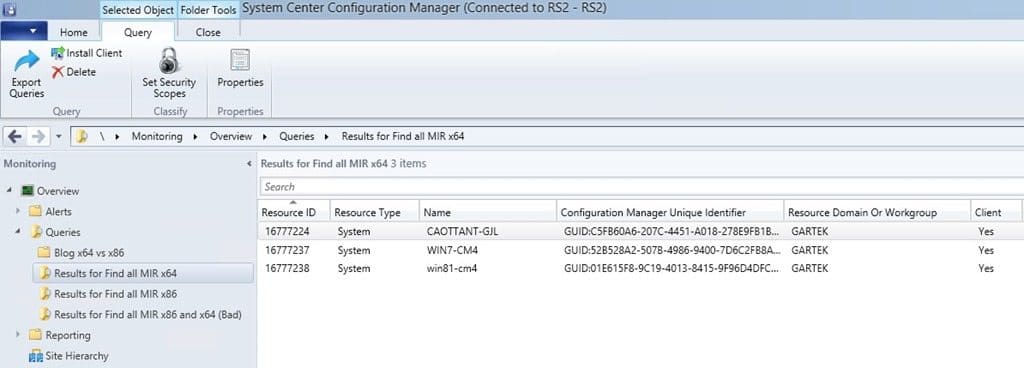Click the Site Hierarchy icon
The width and height of the screenshot is (1024, 368).
36,356
